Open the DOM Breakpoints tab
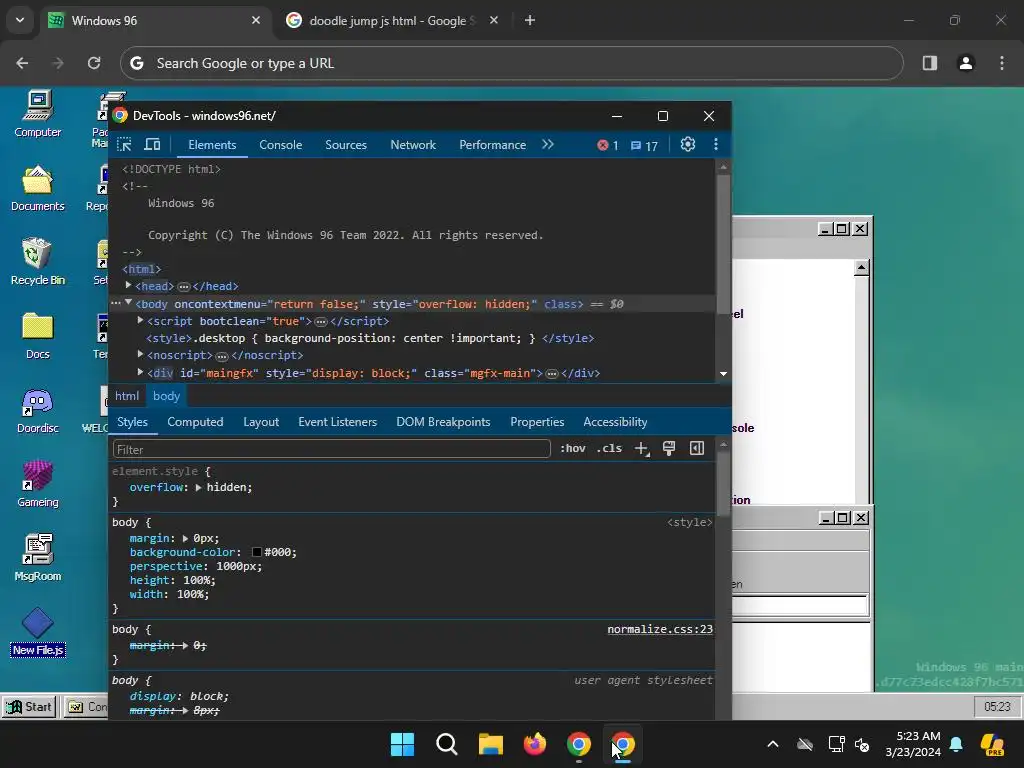The image size is (1024, 768). (443, 422)
